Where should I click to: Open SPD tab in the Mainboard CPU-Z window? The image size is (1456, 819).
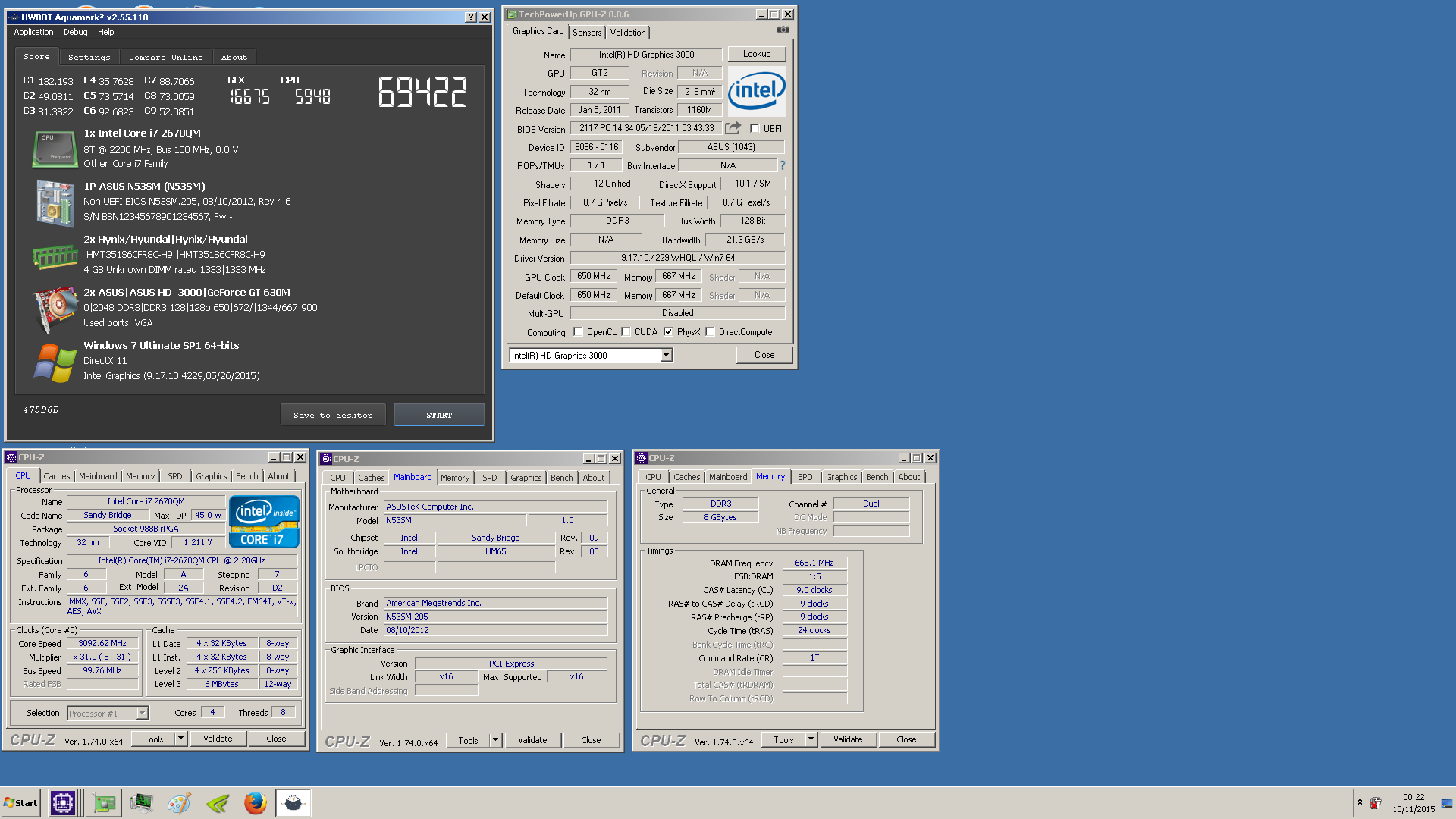click(489, 478)
